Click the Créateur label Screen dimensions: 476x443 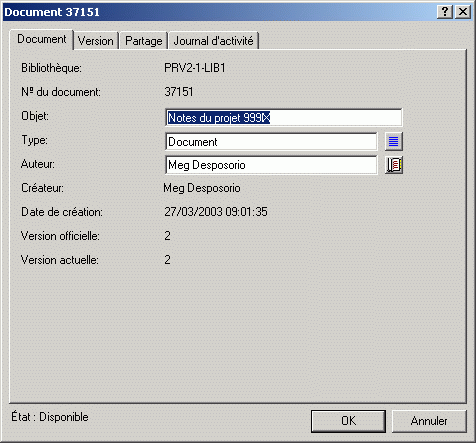pos(42,188)
